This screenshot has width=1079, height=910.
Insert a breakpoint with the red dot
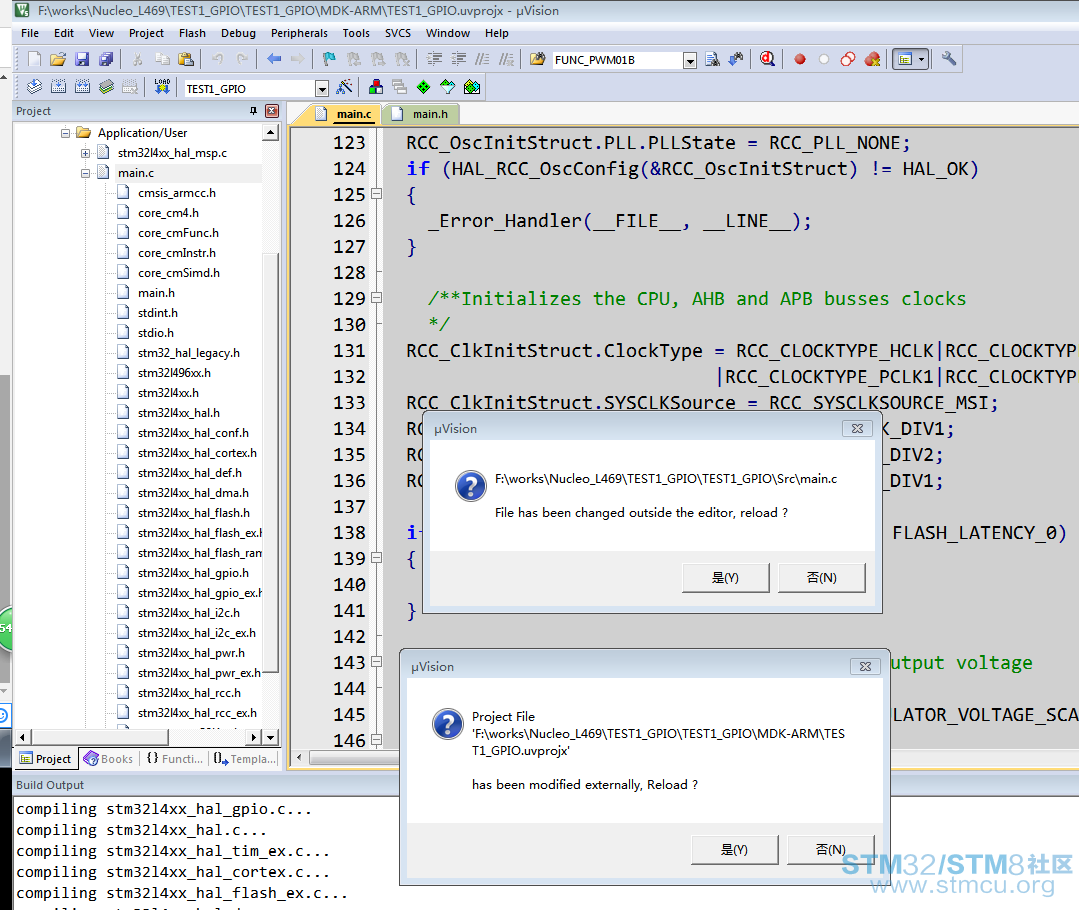[x=800, y=59]
